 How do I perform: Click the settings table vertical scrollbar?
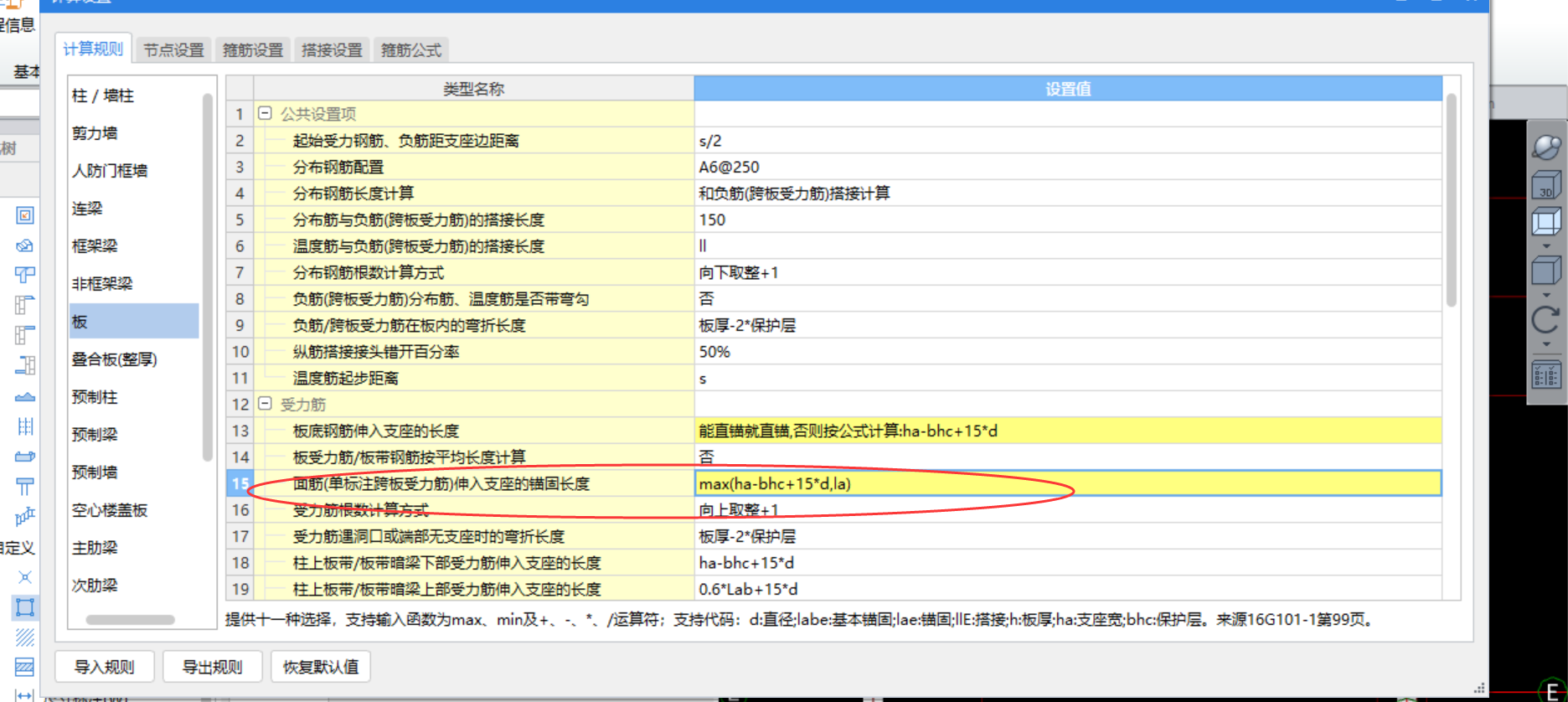coord(1452,199)
